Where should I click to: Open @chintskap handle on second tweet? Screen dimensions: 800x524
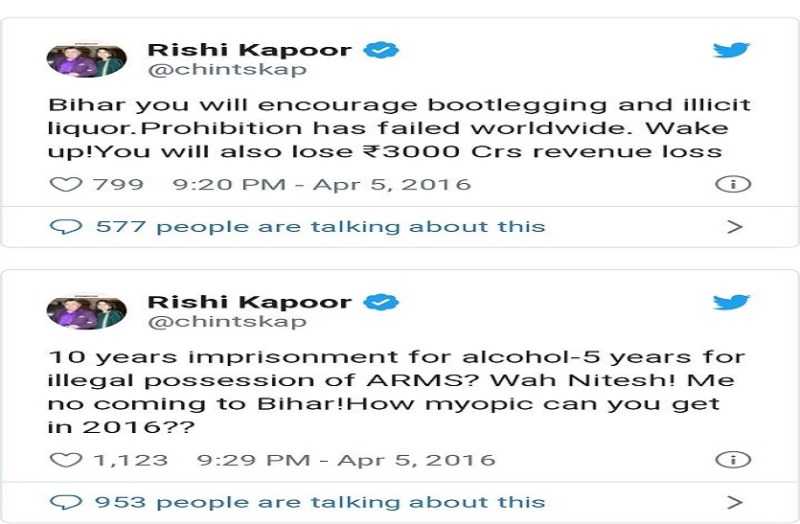pos(227,322)
